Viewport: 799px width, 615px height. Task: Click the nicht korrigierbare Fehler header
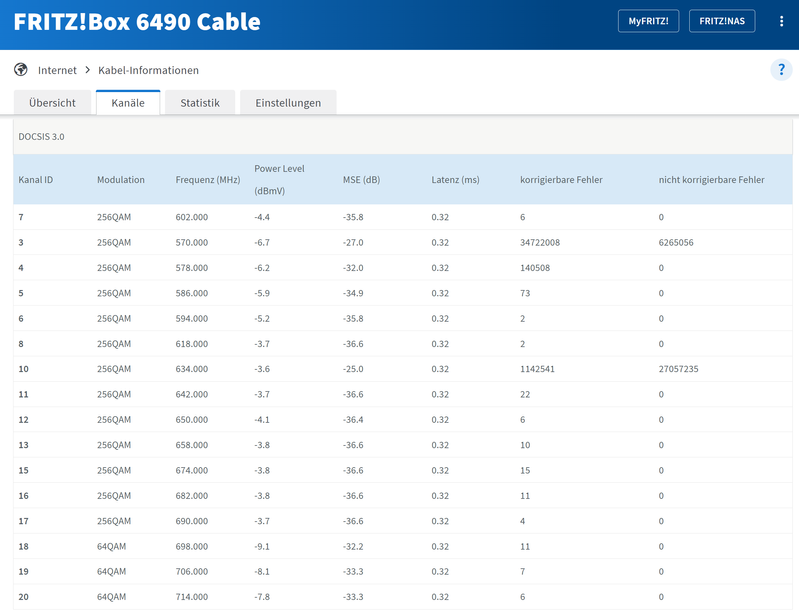click(711, 180)
